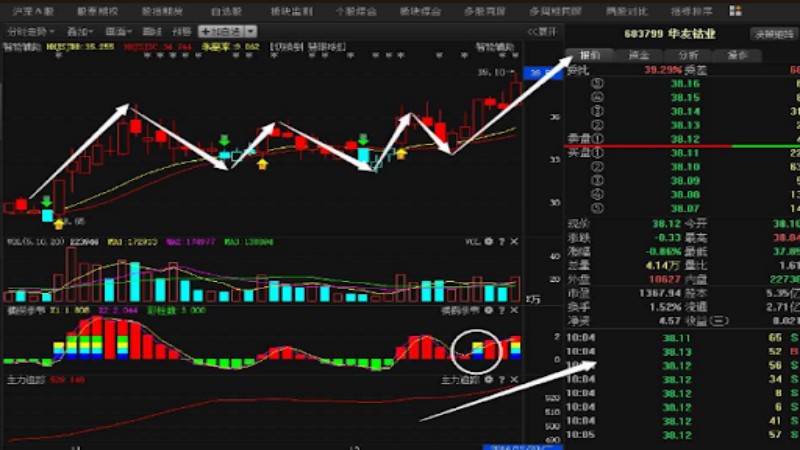Click the 智能辅助 label at chart's top-left
The height and width of the screenshot is (450, 800).
(22, 46)
